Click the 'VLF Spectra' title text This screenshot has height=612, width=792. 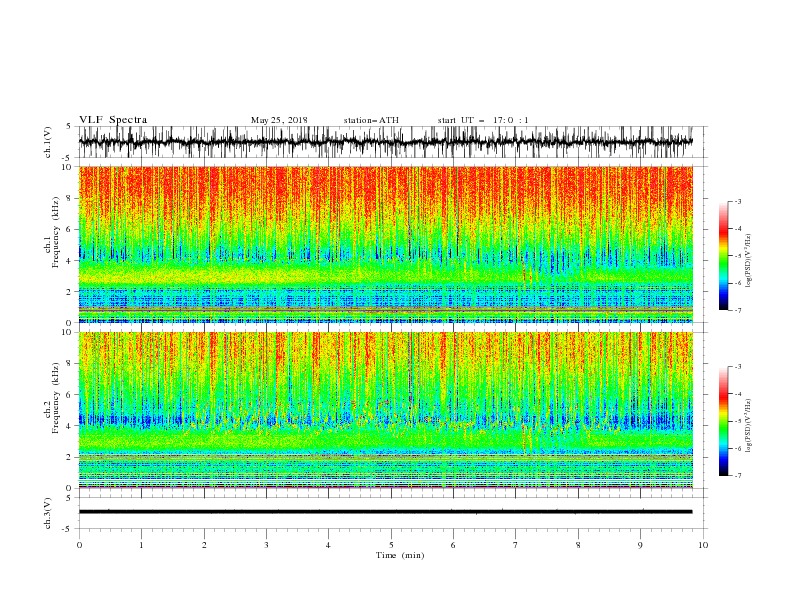click(x=113, y=120)
